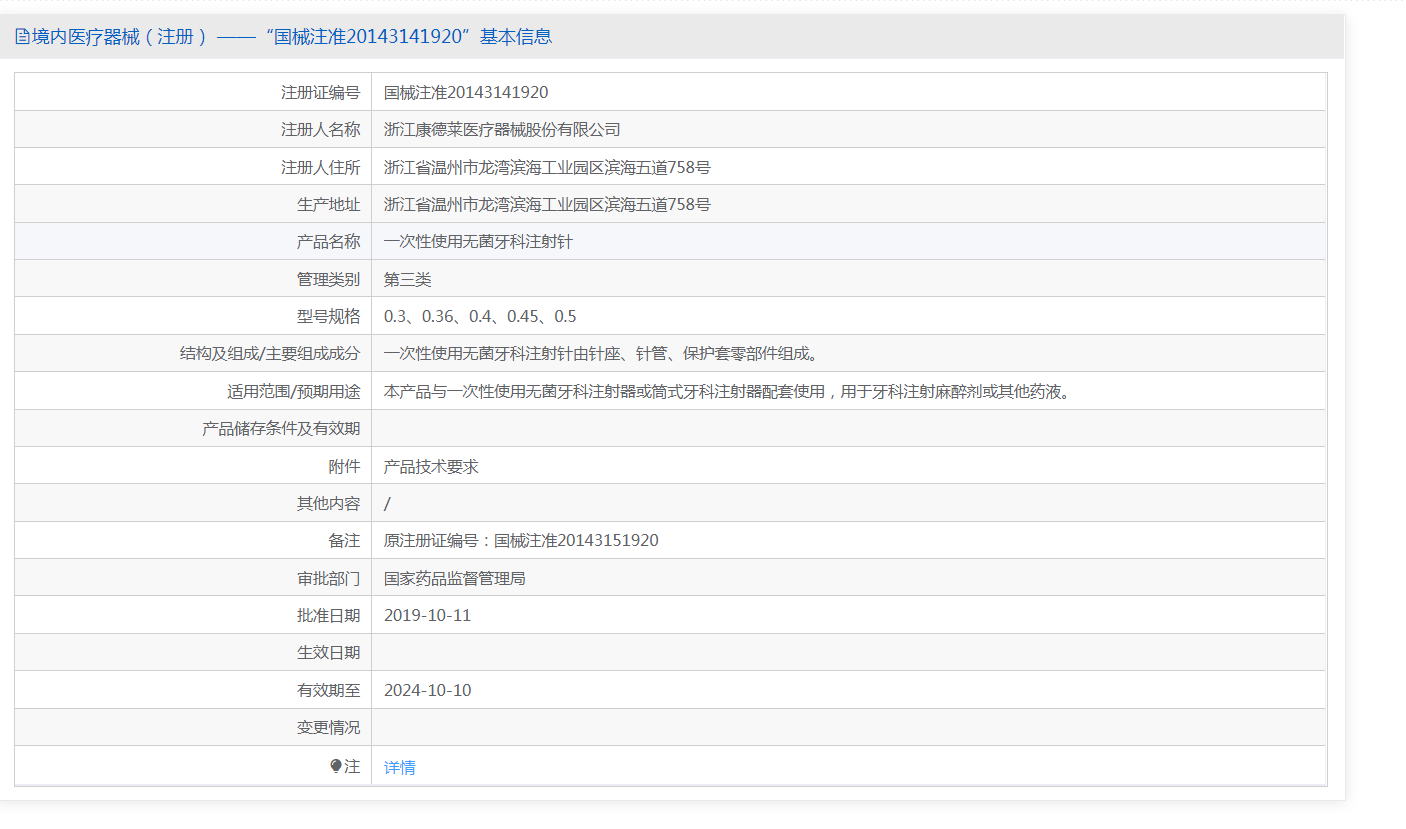This screenshot has height=829, width=1406.
Task: Click the approval date 2019-10-11
Action: [x=427, y=615]
